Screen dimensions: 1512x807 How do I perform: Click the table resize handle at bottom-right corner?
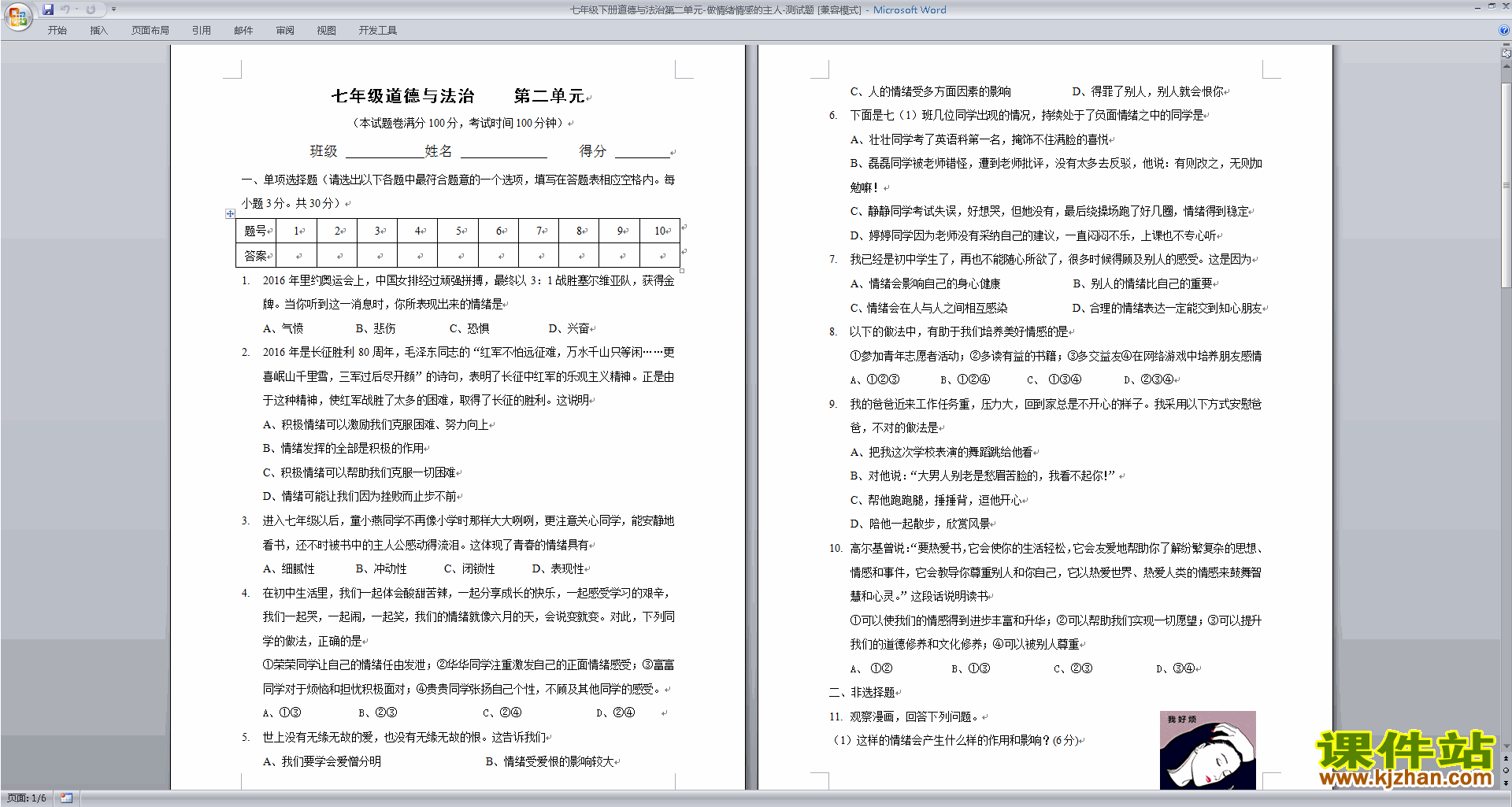(x=682, y=270)
